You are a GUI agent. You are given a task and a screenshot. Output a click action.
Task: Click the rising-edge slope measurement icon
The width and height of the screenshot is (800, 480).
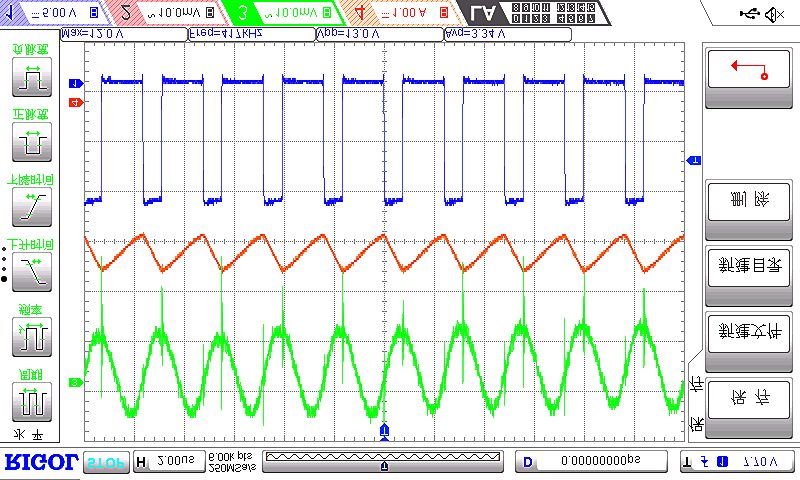[x=32, y=206]
